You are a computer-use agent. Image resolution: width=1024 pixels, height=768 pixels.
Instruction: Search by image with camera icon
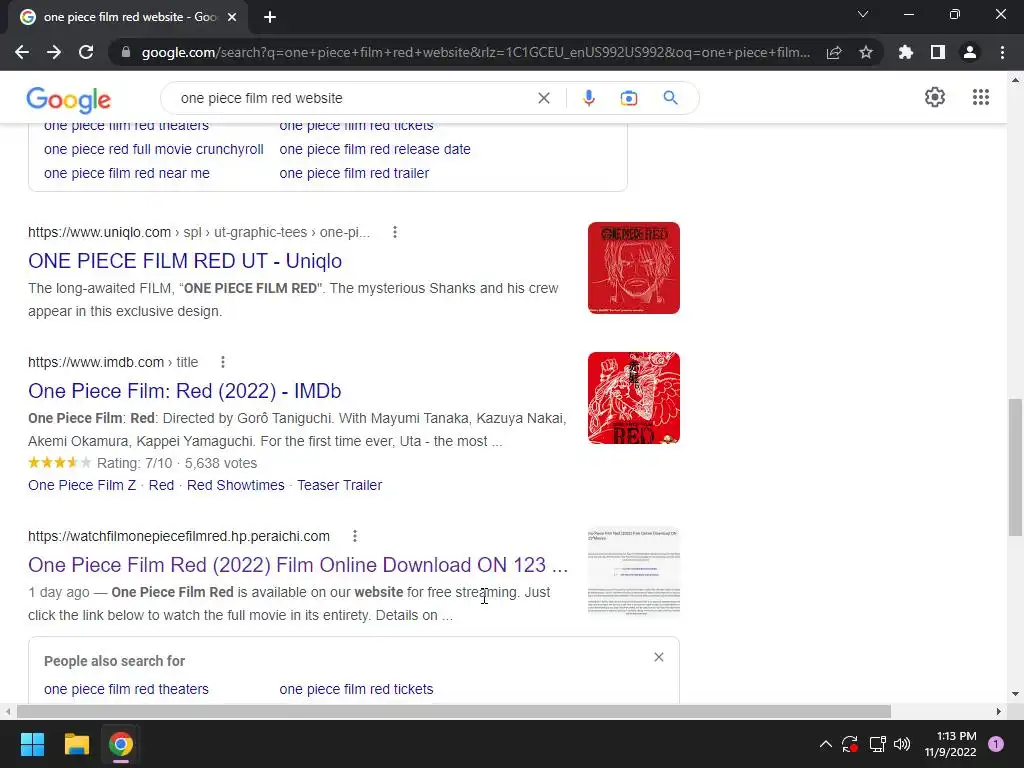click(628, 98)
